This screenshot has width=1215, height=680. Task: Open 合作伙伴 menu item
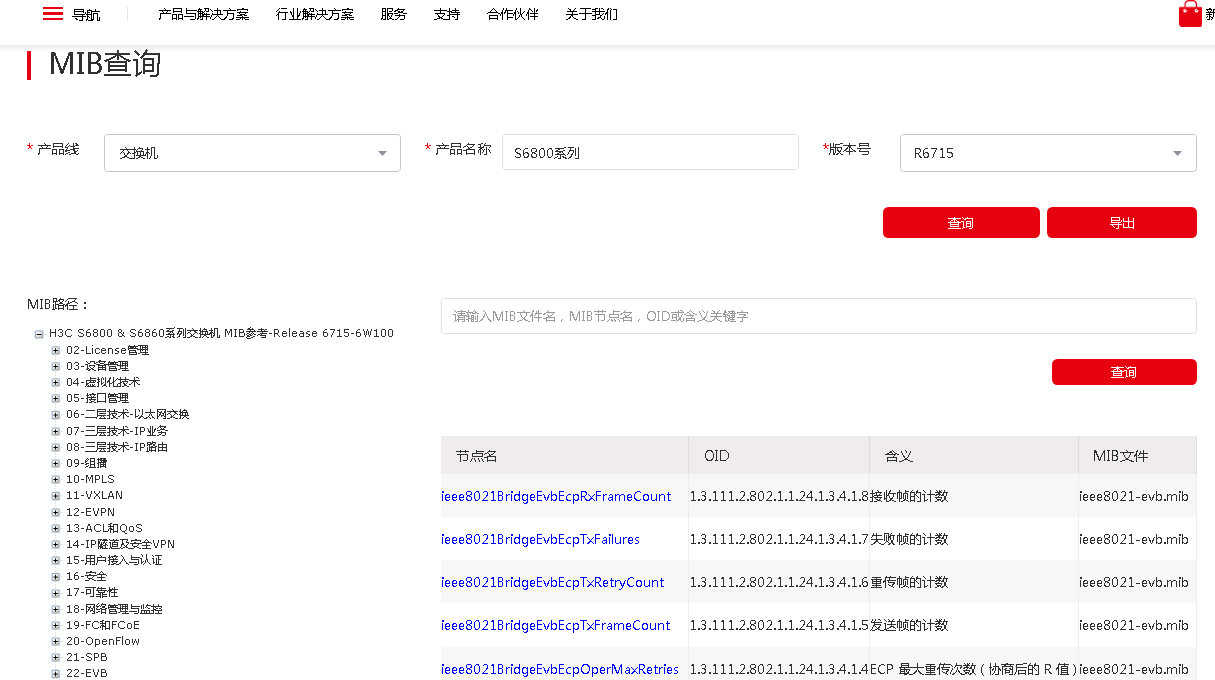click(513, 14)
